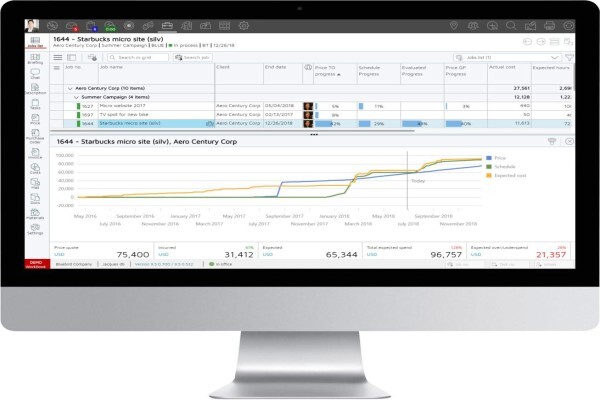Click the Search job button
Screen dimensions: 600x400
[x=192, y=57]
